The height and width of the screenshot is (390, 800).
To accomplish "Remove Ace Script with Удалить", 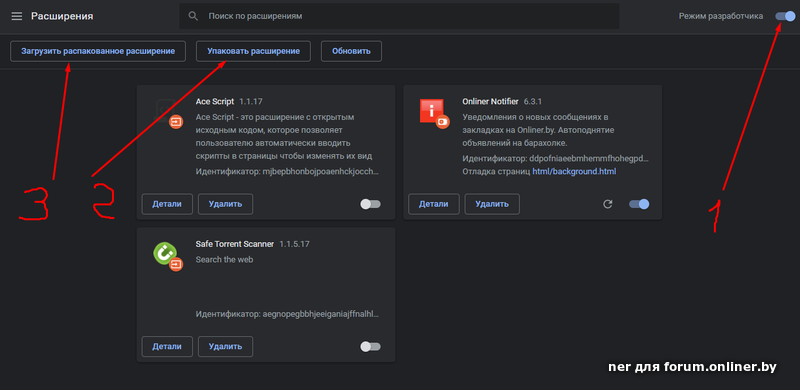I will (x=225, y=204).
